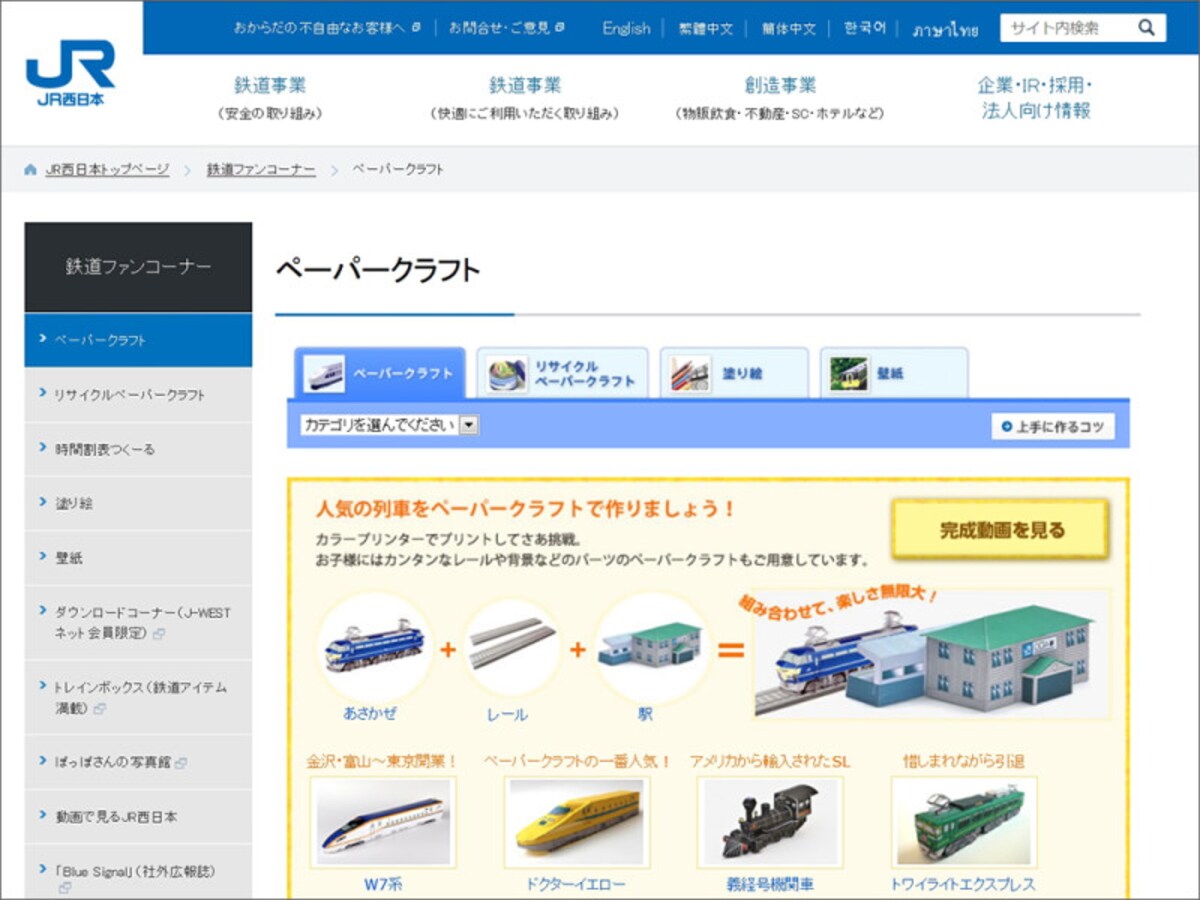The height and width of the screenshot is (900, 1200).
Task: Click external link icon beside トレインボックス
Action: (99, 709)
